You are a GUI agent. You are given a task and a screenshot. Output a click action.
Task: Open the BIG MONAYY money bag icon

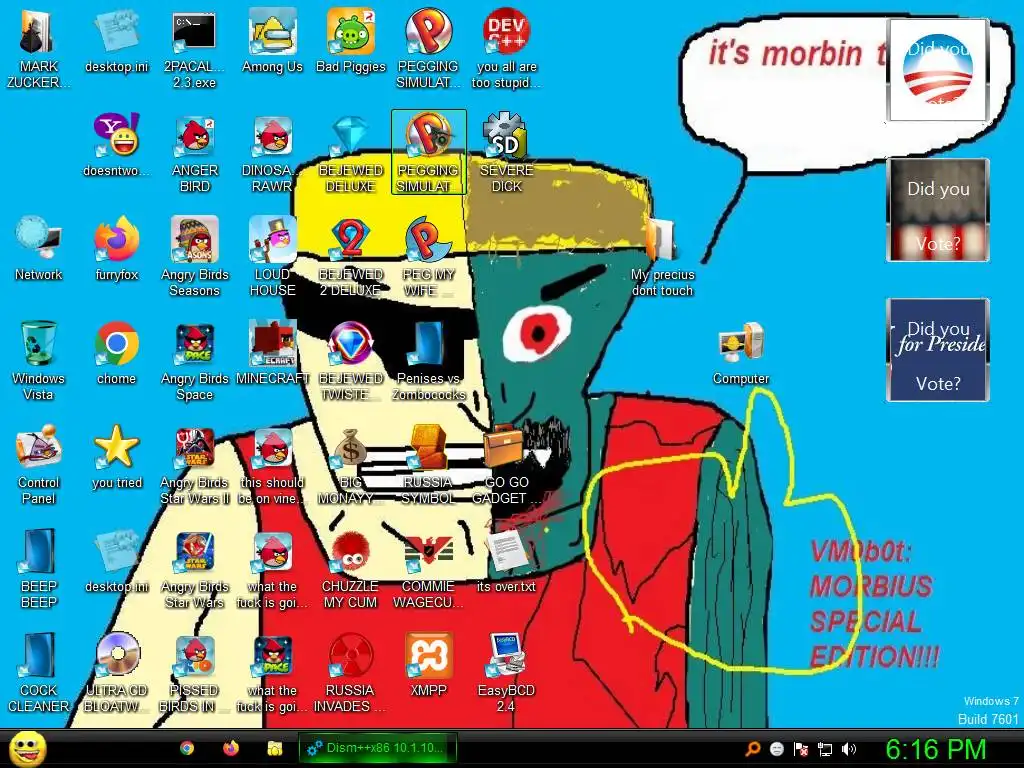point(351,464)
